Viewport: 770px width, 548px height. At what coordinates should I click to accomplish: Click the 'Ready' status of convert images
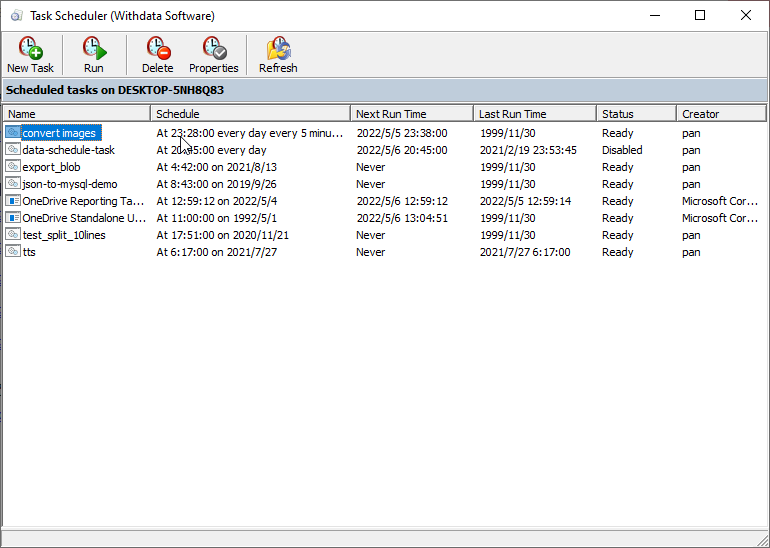coord(618,133)
